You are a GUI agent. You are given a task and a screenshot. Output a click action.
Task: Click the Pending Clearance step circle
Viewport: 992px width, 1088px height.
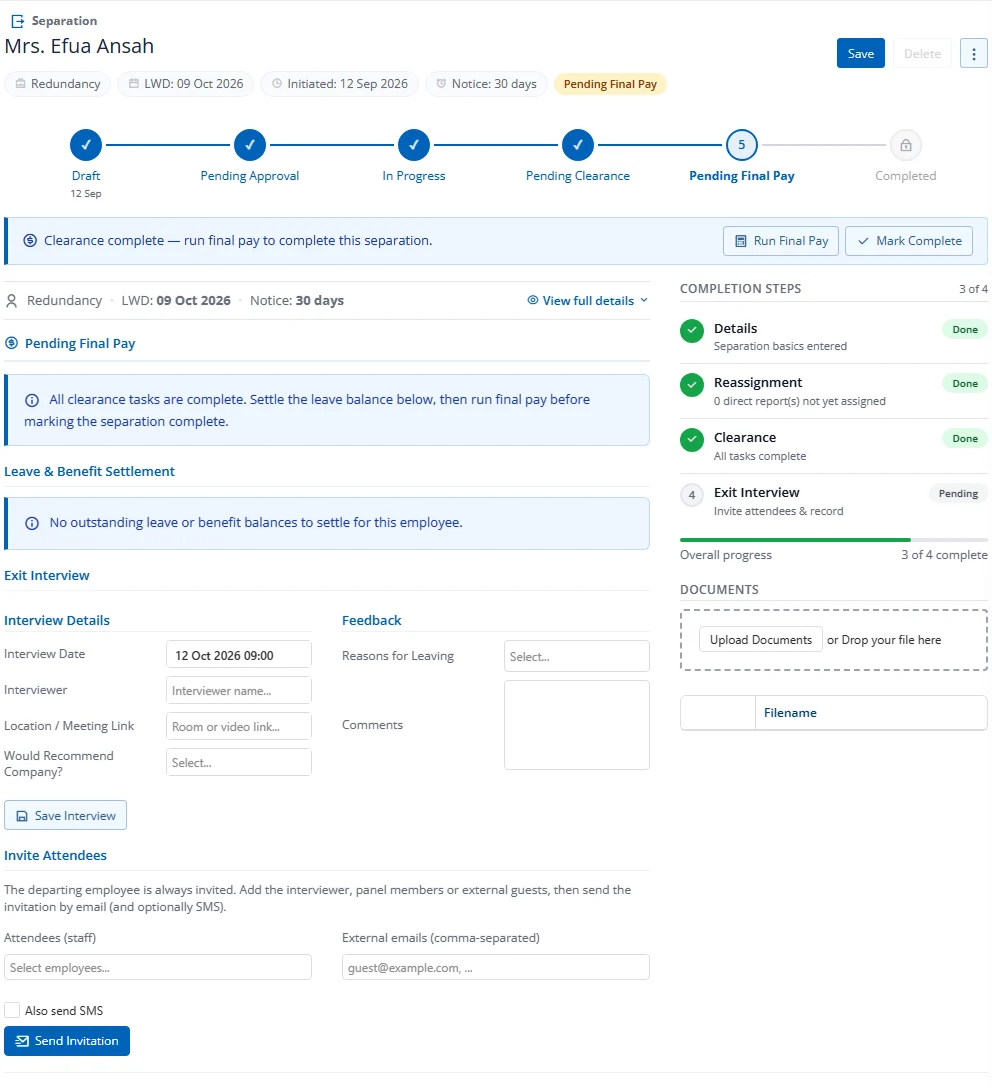tap(578, 145)
